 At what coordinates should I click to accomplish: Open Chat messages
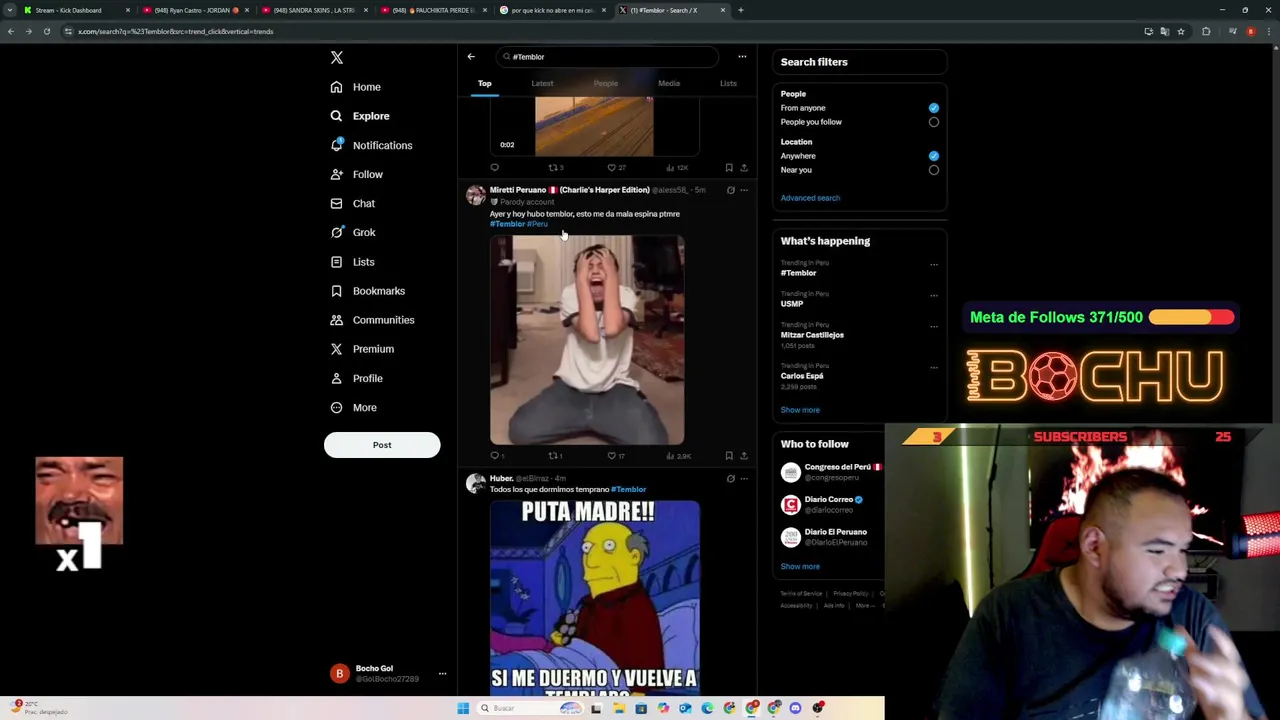pos(353,203)
